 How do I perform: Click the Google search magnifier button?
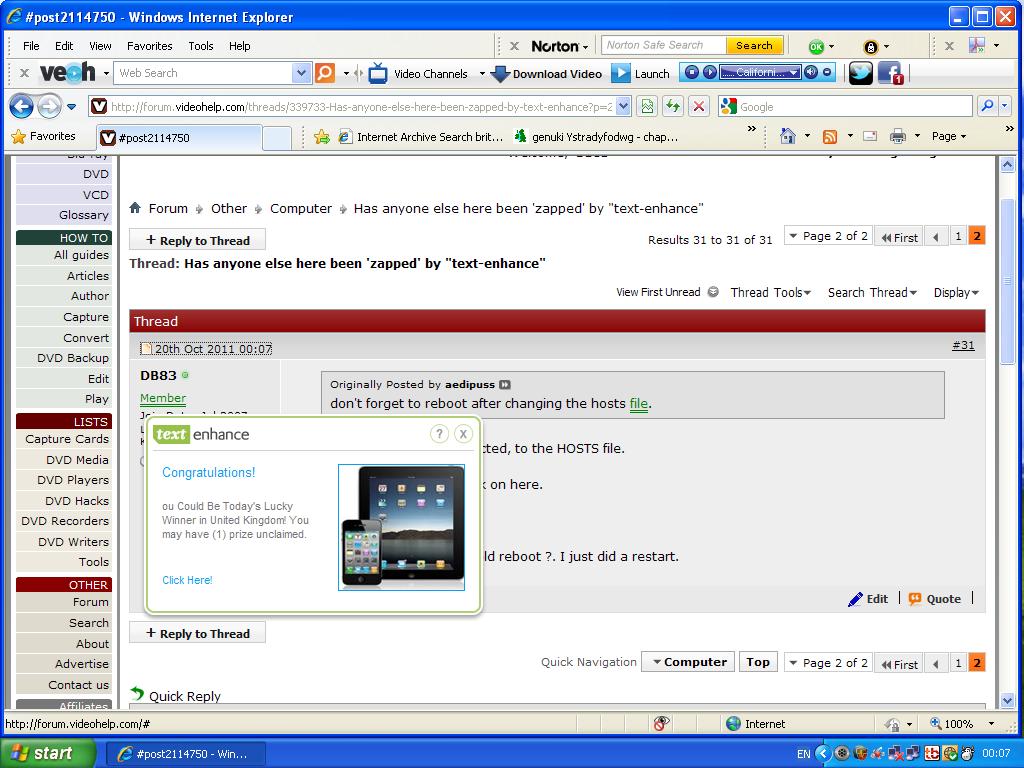click(x=987, y=106)
